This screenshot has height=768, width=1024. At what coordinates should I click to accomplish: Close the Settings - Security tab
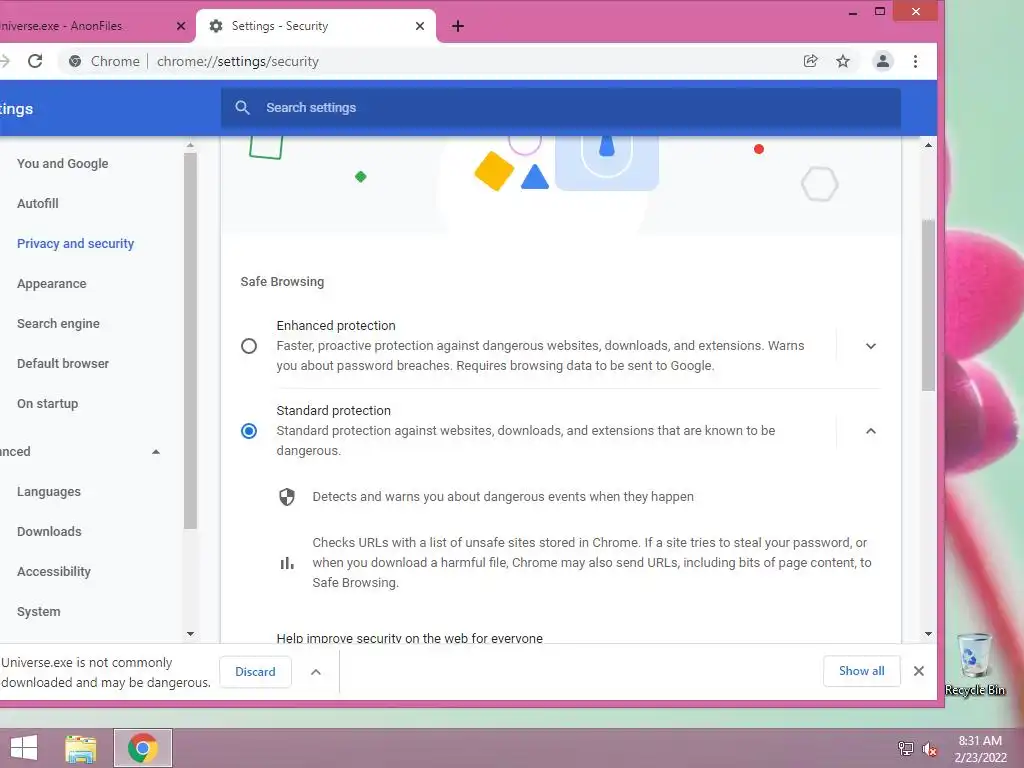(x=420, y=26)
